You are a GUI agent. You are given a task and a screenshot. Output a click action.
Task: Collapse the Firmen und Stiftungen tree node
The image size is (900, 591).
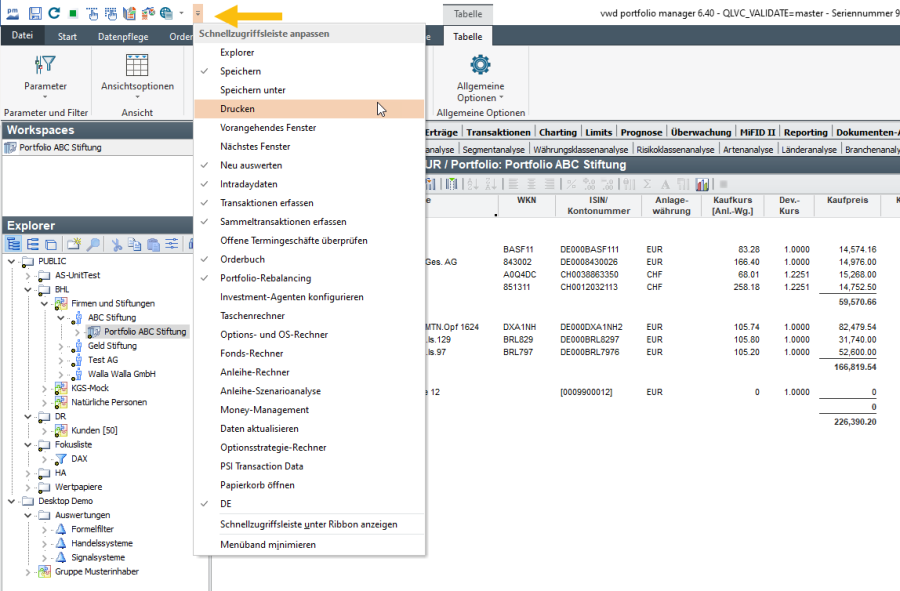click(x=45, y=303)
